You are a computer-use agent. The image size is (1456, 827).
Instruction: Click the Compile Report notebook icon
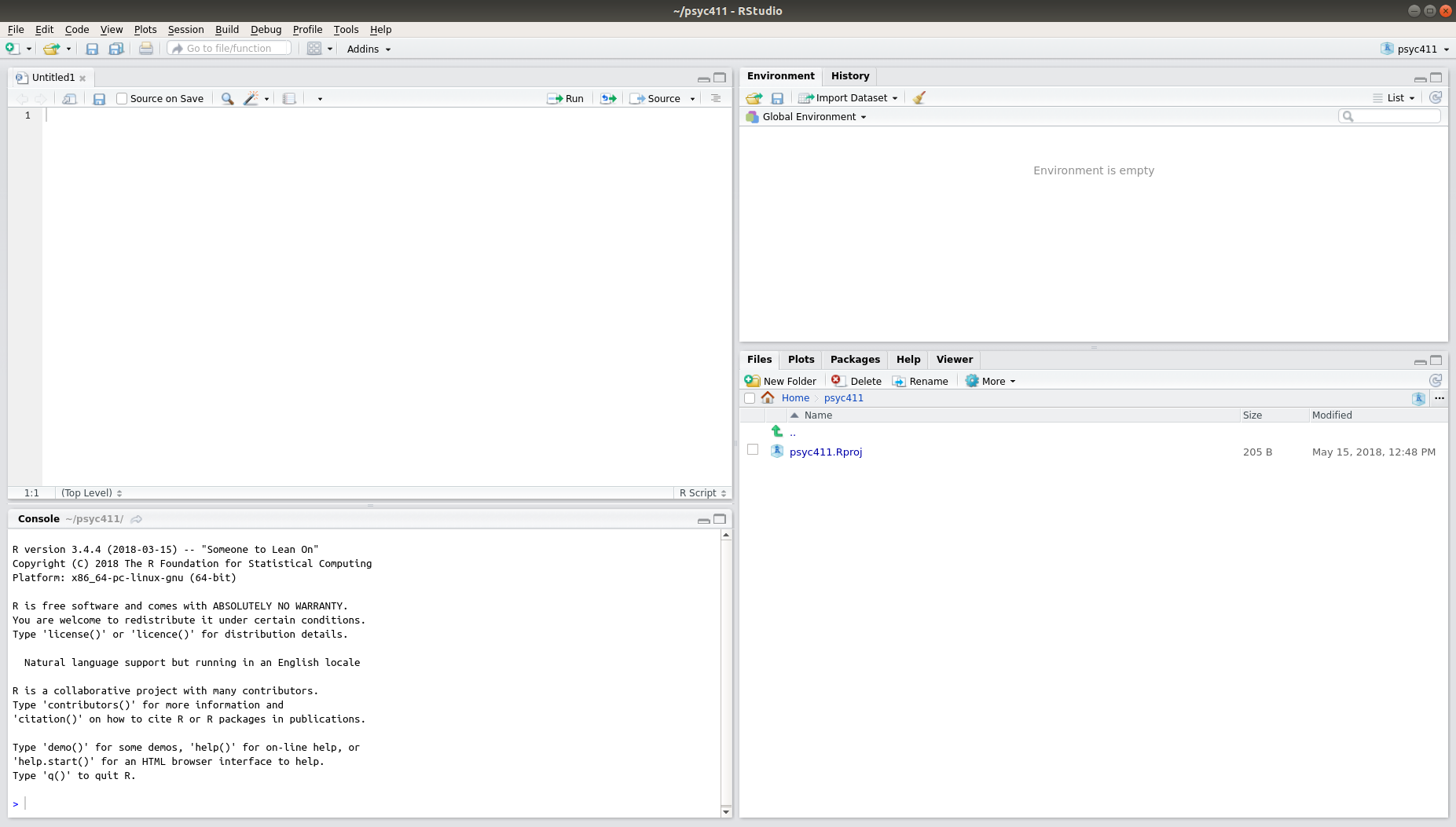289,99
